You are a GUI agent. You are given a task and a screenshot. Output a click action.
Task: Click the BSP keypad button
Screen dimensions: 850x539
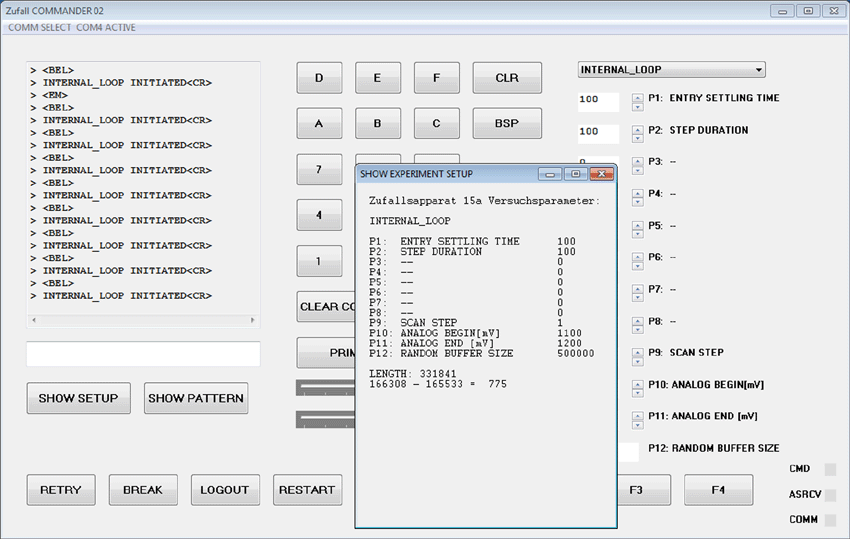(506, 123)
